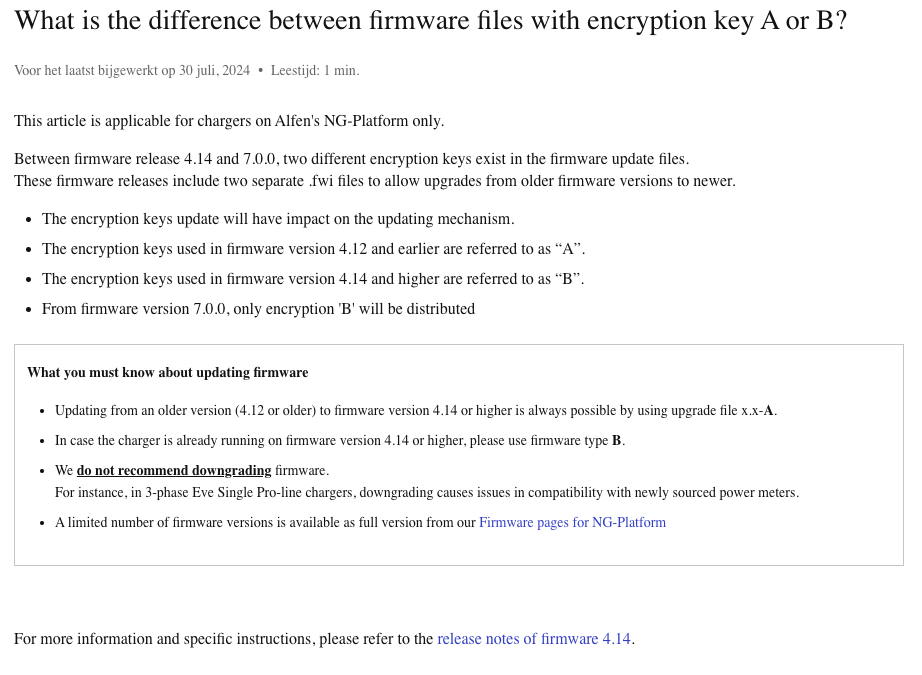
Task: Click the bullet recommending firmware type B
Action: (x=340, y=441)
